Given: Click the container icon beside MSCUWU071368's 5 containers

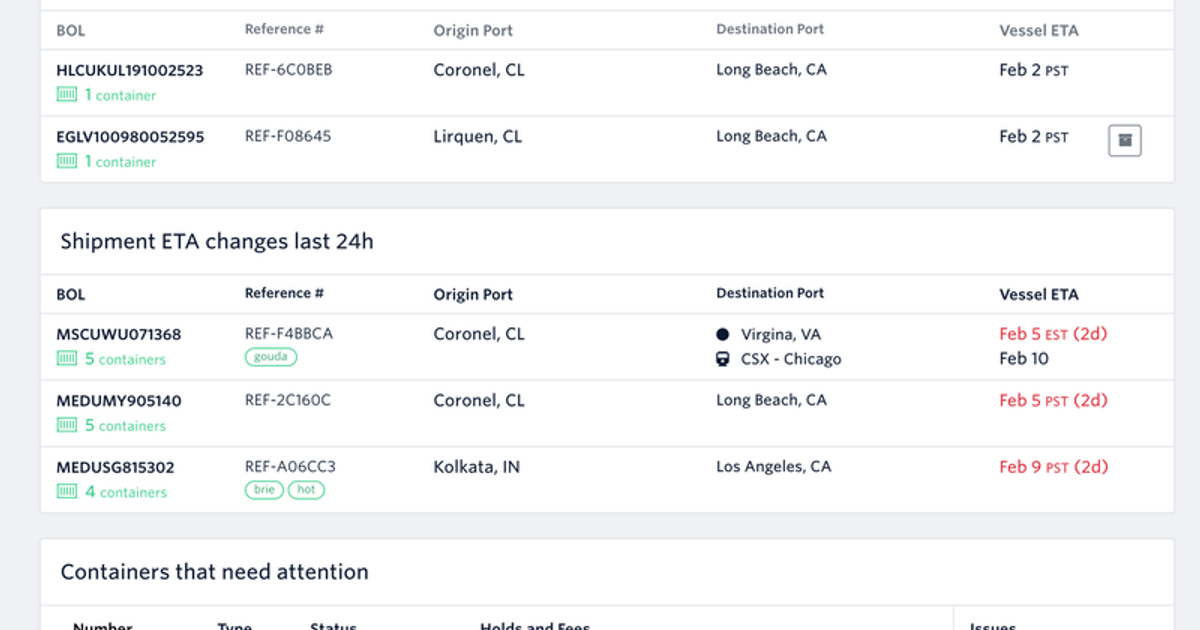Looking at the screenshot, I should pos(66,359).
